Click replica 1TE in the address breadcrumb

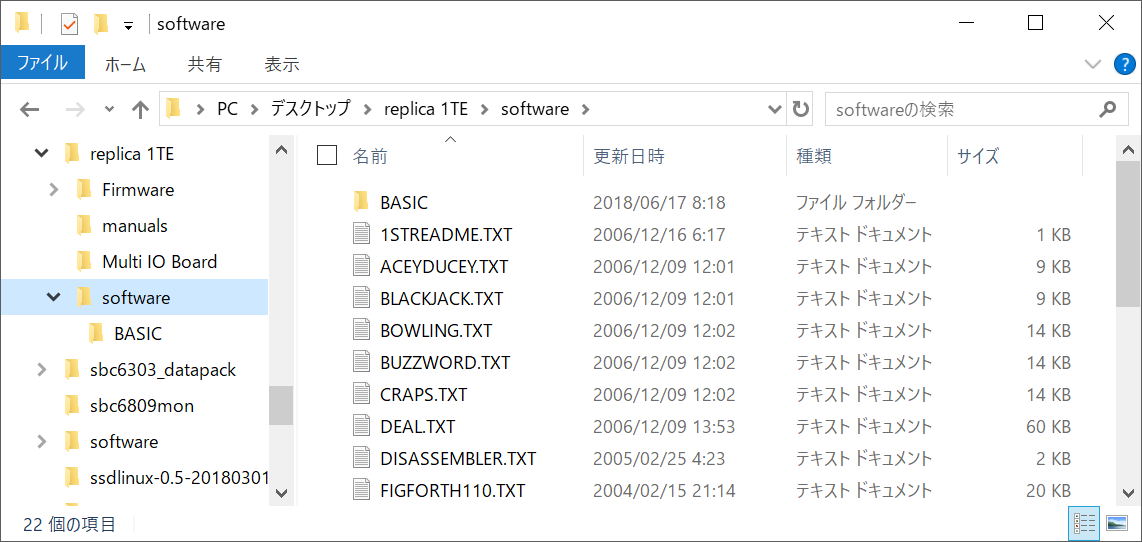[426, 109]
